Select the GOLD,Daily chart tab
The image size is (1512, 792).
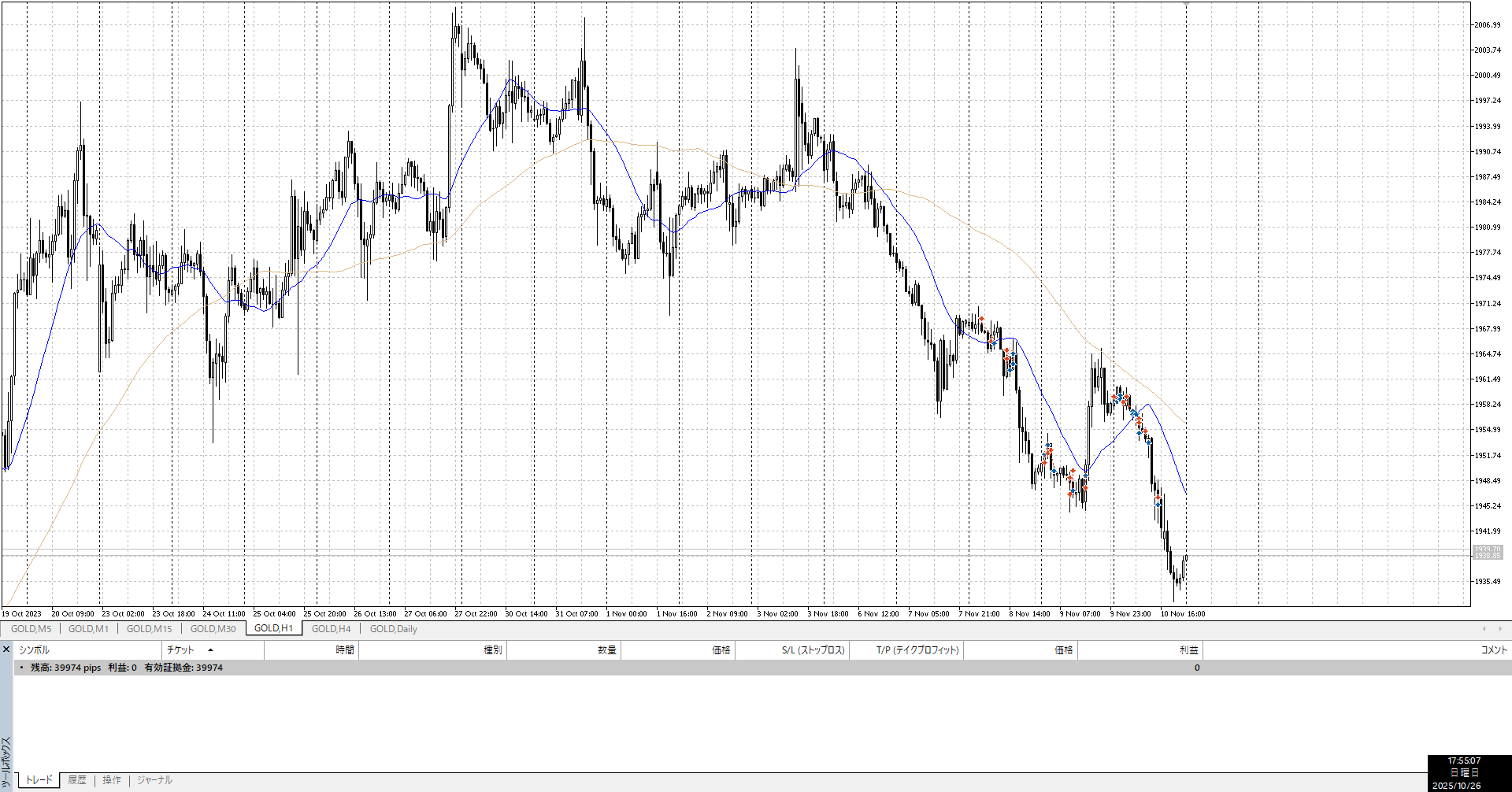pos(393,628)
